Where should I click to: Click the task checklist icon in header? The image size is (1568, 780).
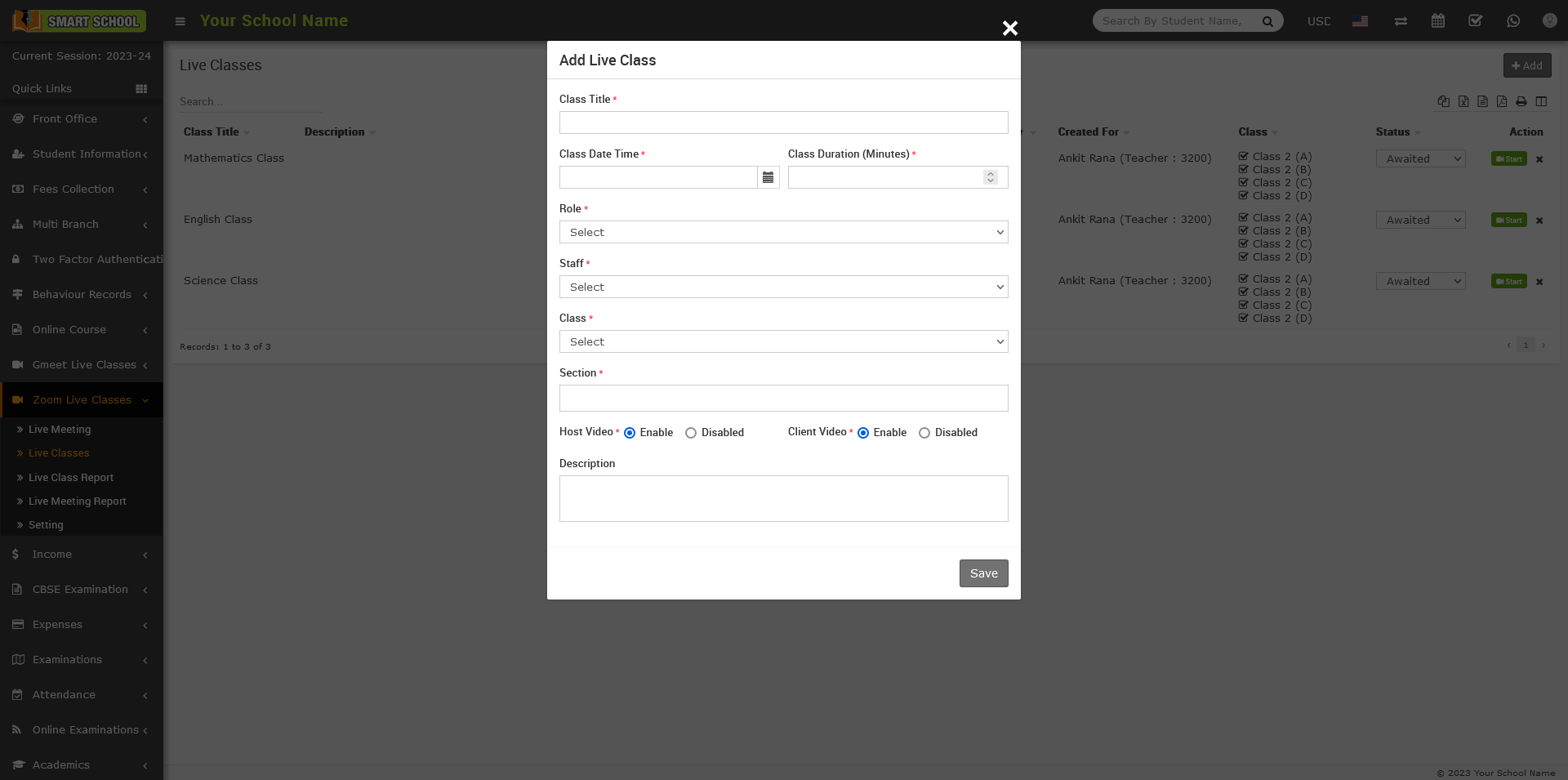point(1475,21)
